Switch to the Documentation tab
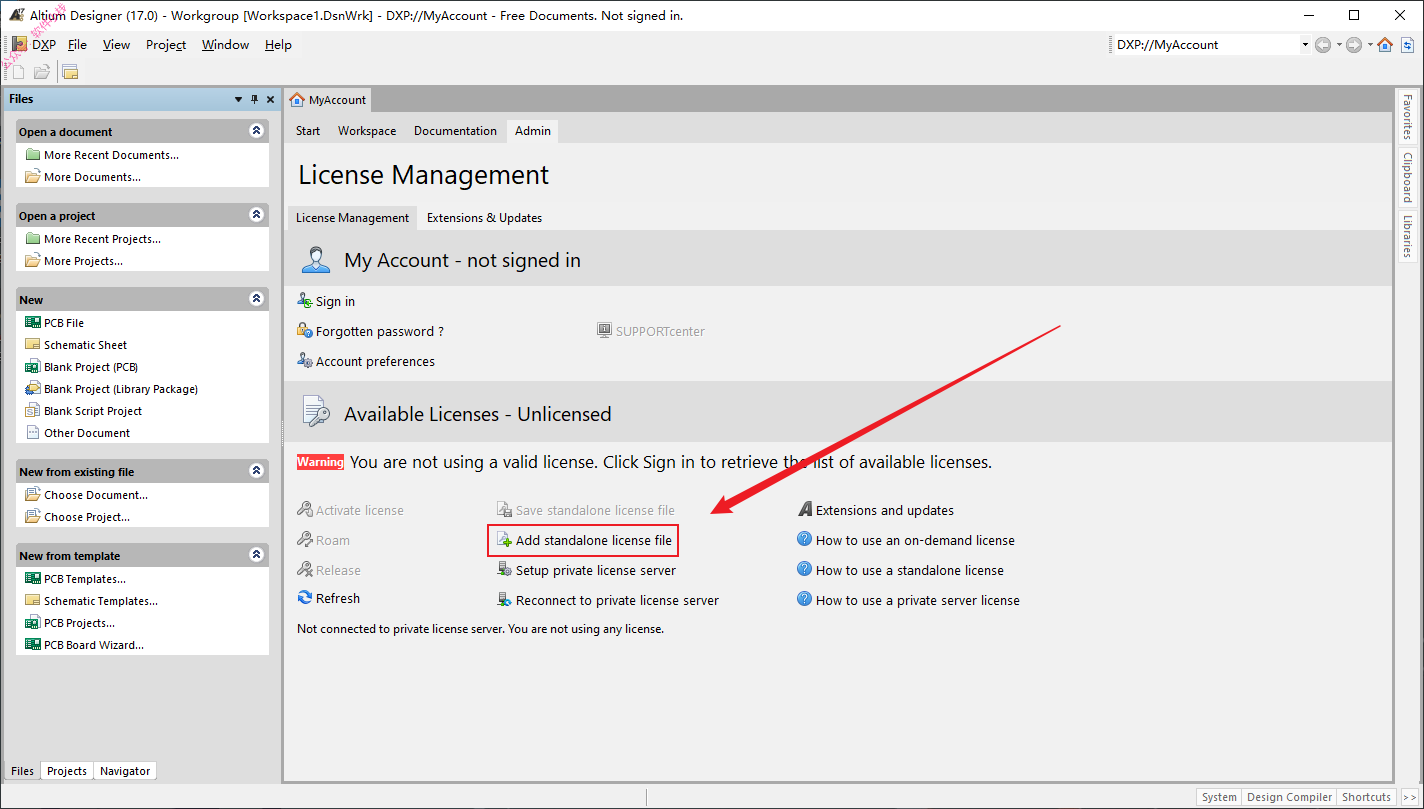1424x809 pixels. (x=455, y=131)
